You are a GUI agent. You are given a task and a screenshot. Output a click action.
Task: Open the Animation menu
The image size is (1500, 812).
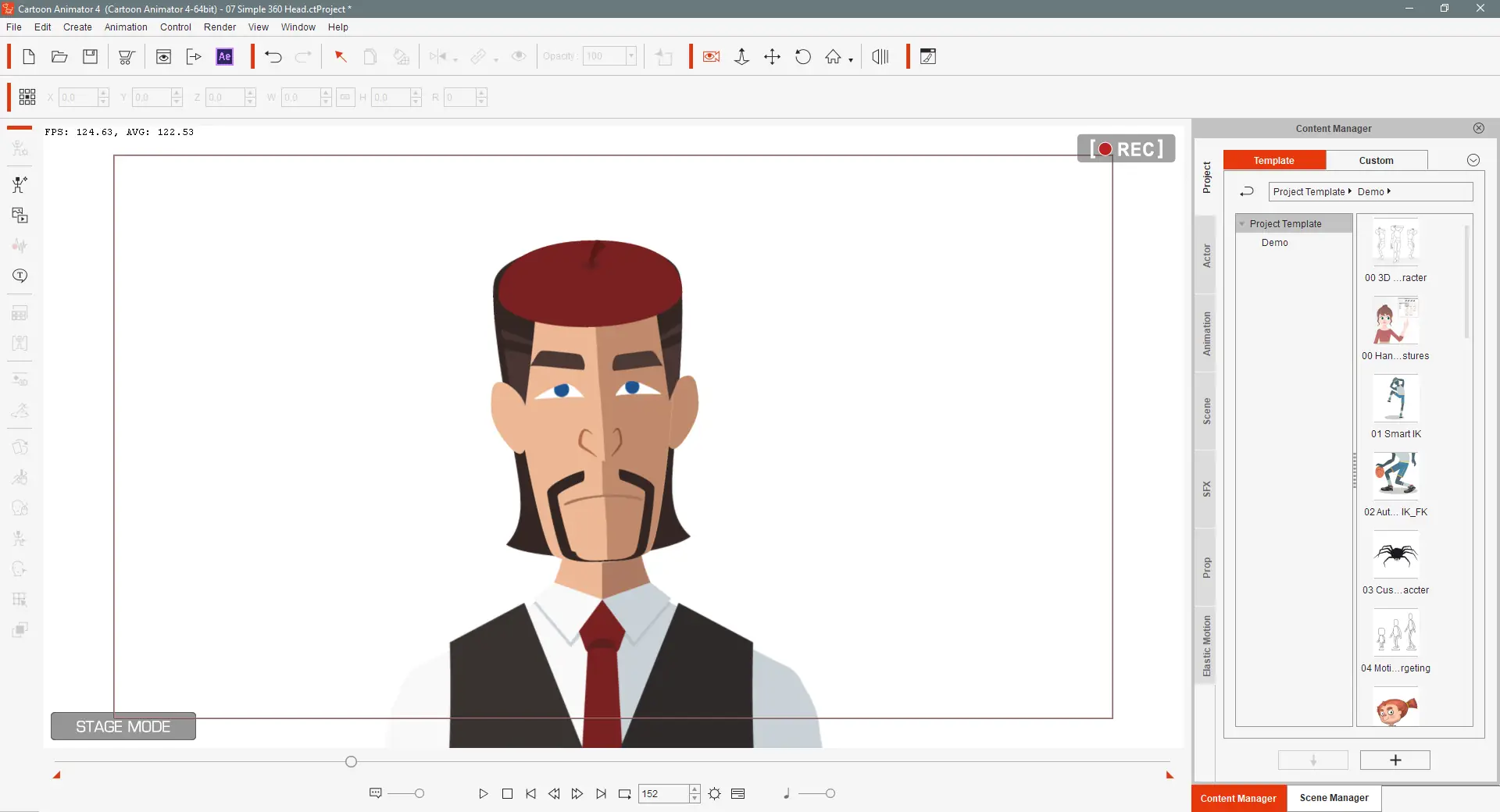coord(126,27)
